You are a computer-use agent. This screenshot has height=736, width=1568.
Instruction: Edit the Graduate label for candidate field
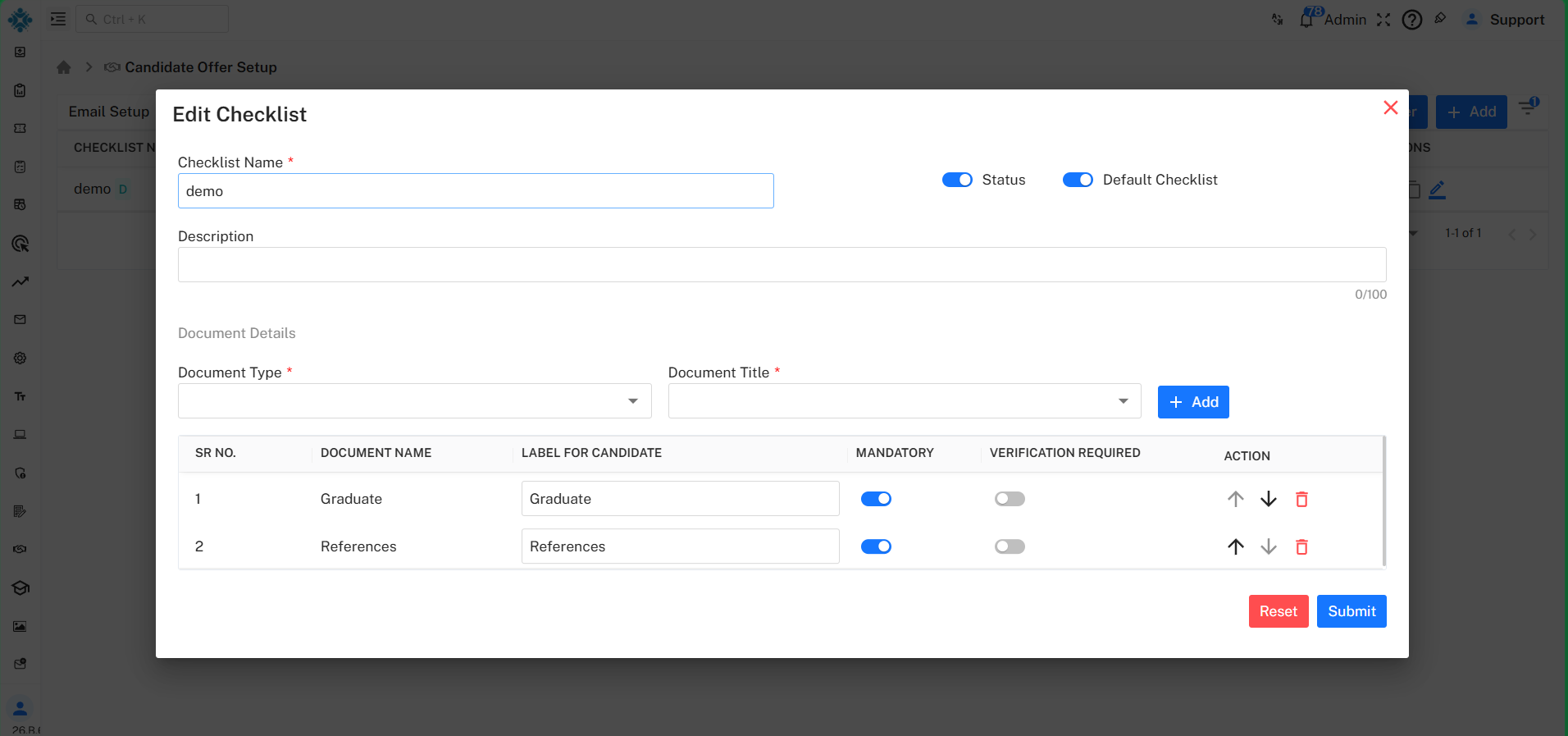point(680,499)
